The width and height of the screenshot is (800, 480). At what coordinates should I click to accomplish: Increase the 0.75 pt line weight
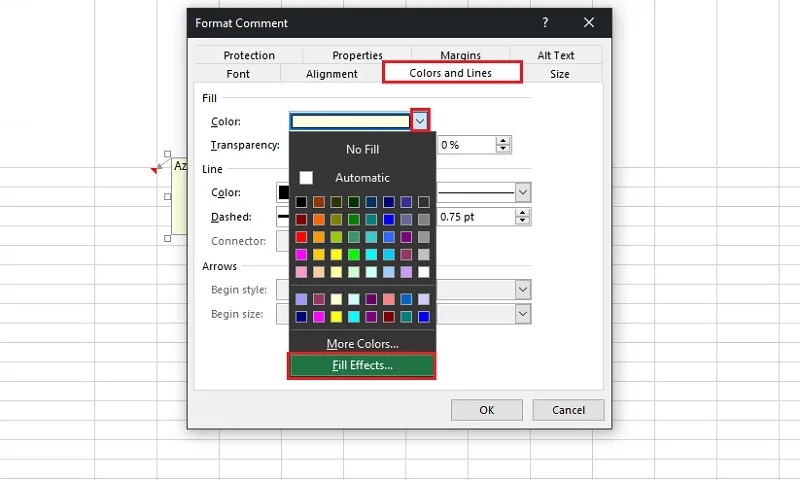(523, 212)
